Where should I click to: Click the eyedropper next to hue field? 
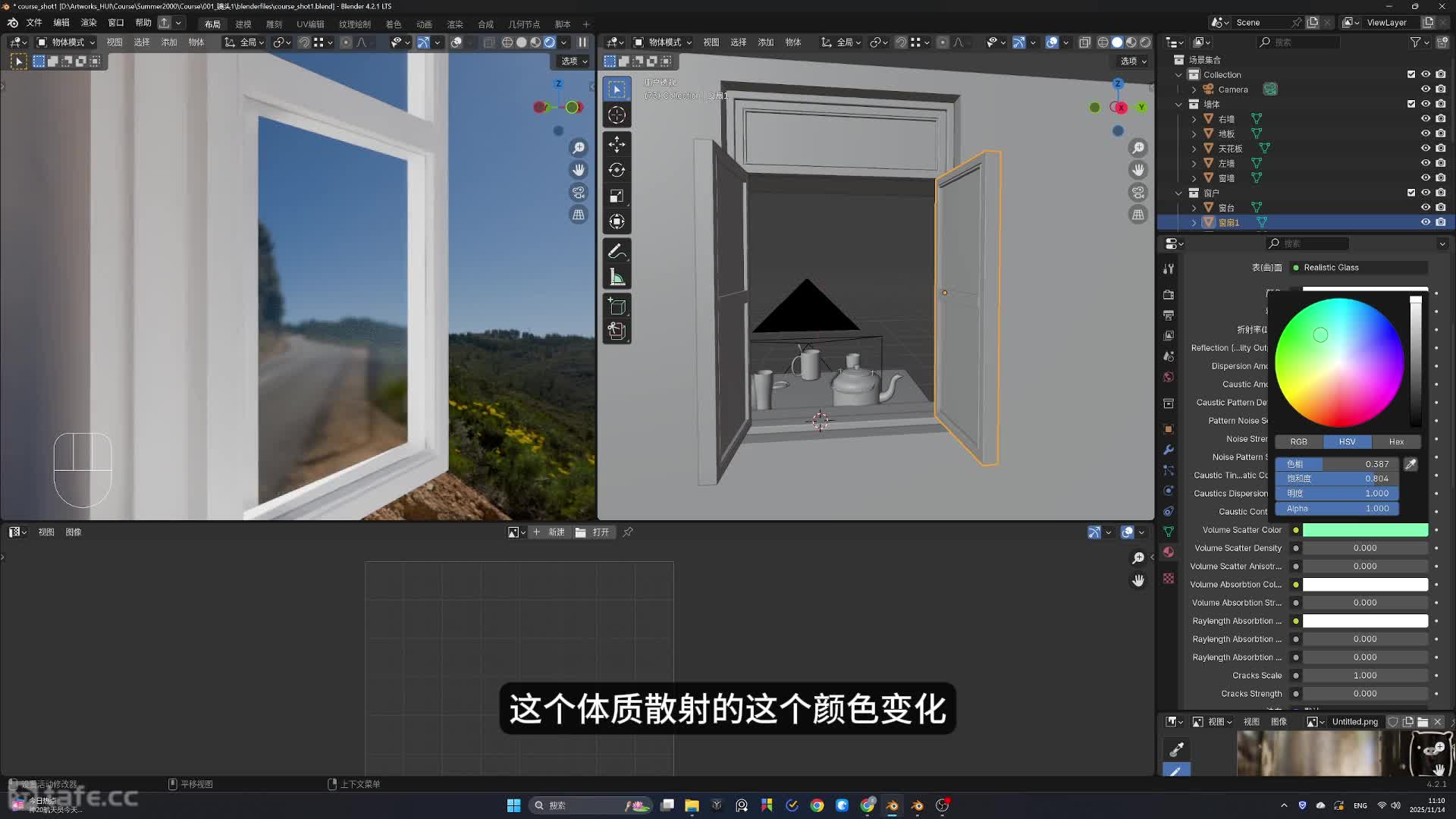click(1410, 464)
